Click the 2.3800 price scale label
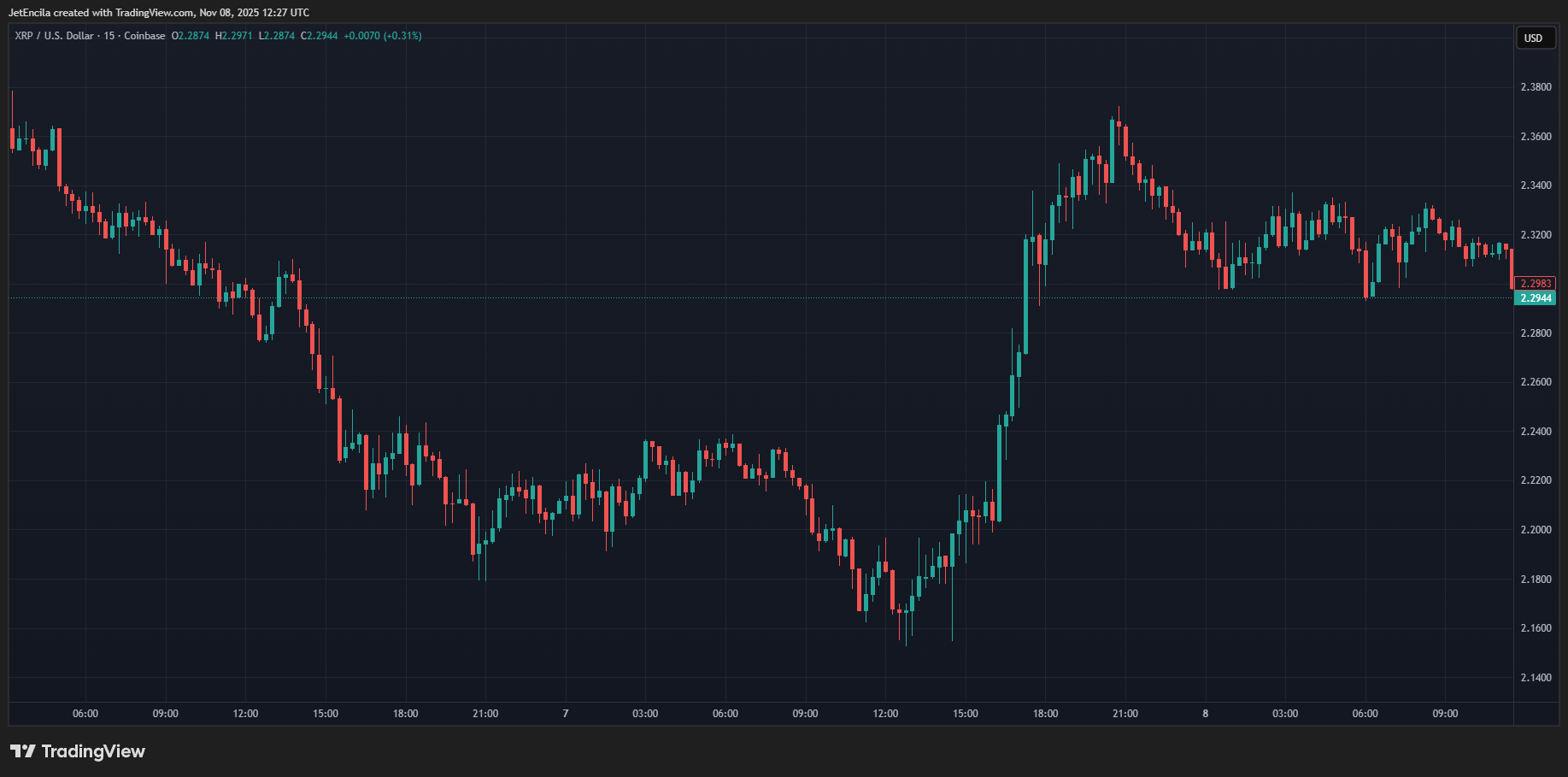 click(1536, 85)
